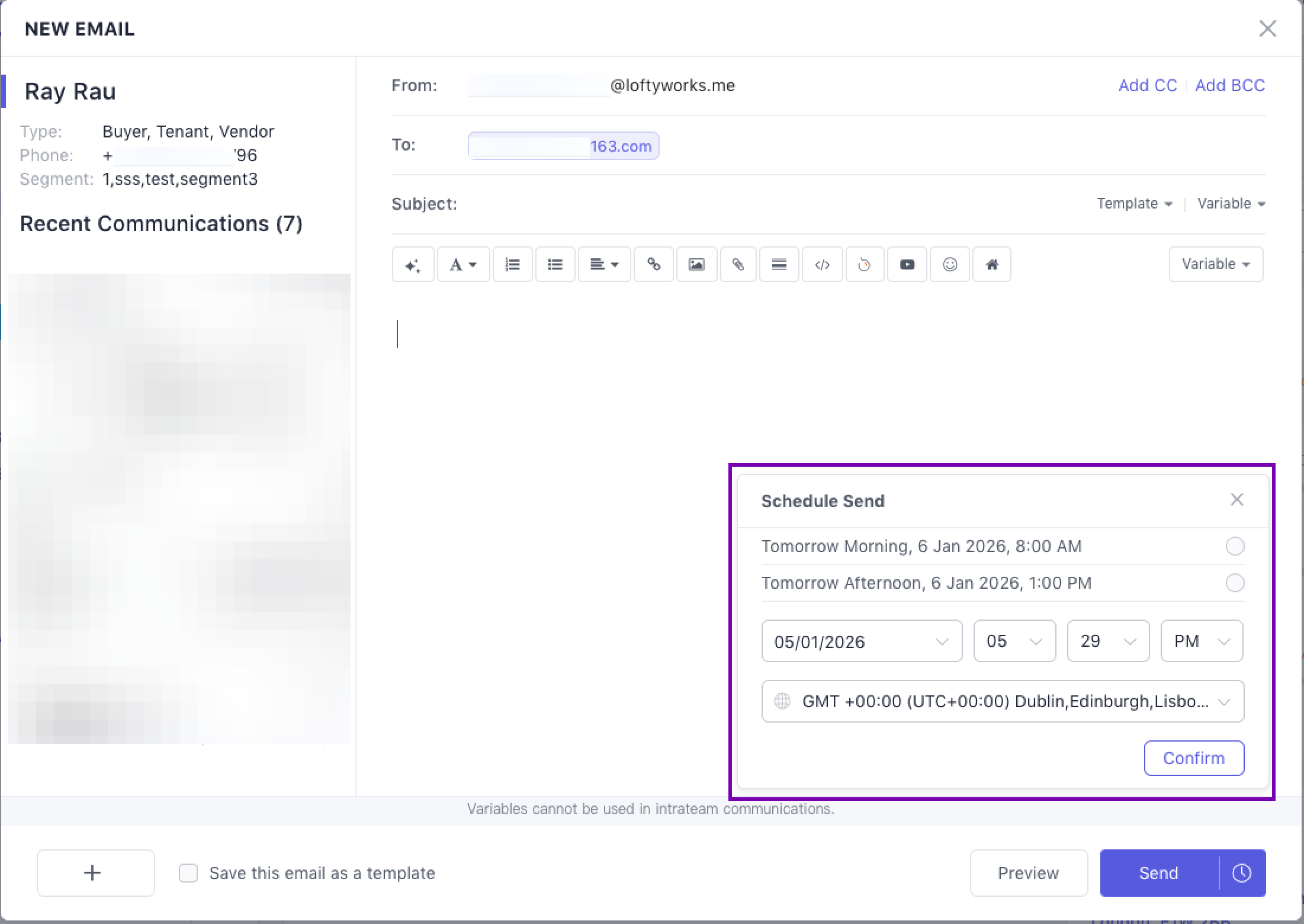This screenshot has width=1304, height=924.
Task: Open the AM/PM selector dropdown
Action: (x=1201, y=641)
